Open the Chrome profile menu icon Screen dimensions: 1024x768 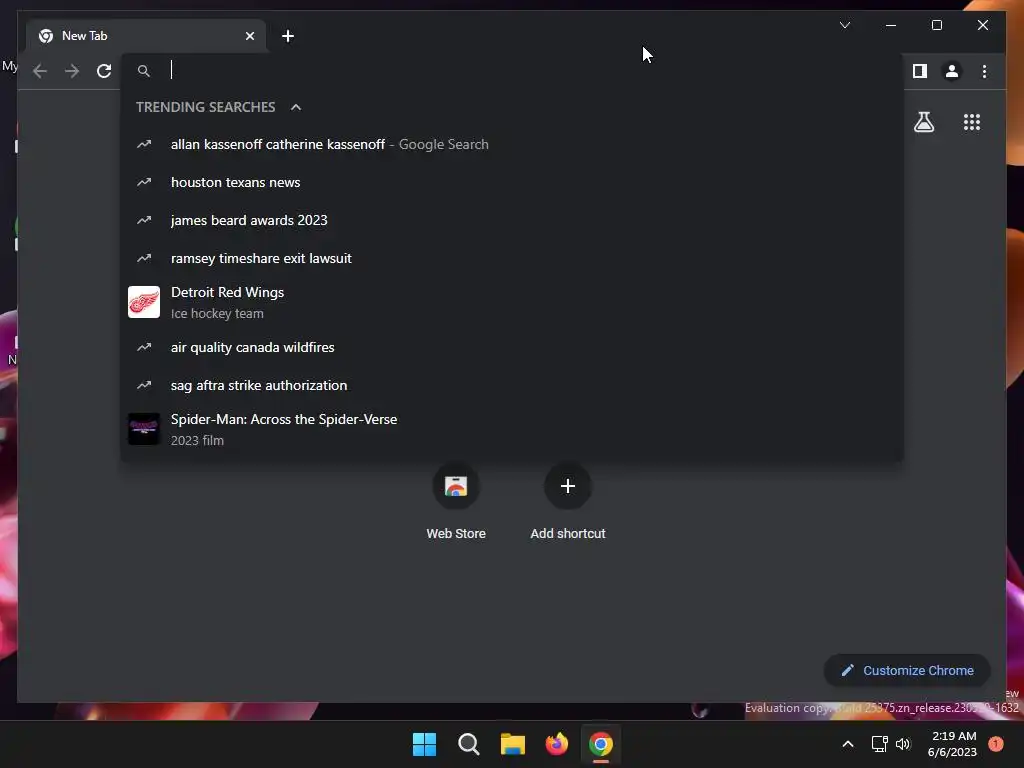point(952,71)
